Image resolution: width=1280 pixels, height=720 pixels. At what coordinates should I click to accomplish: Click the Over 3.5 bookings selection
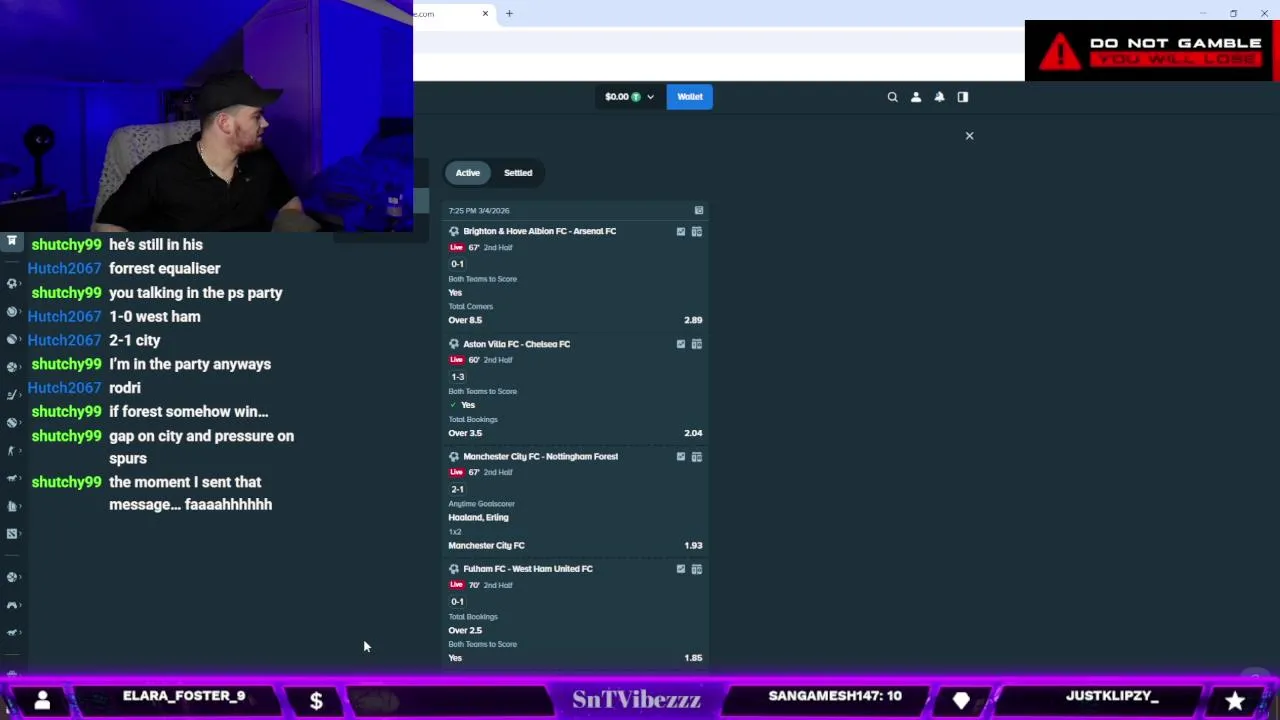pyautogui.click(x=465, y=433)
